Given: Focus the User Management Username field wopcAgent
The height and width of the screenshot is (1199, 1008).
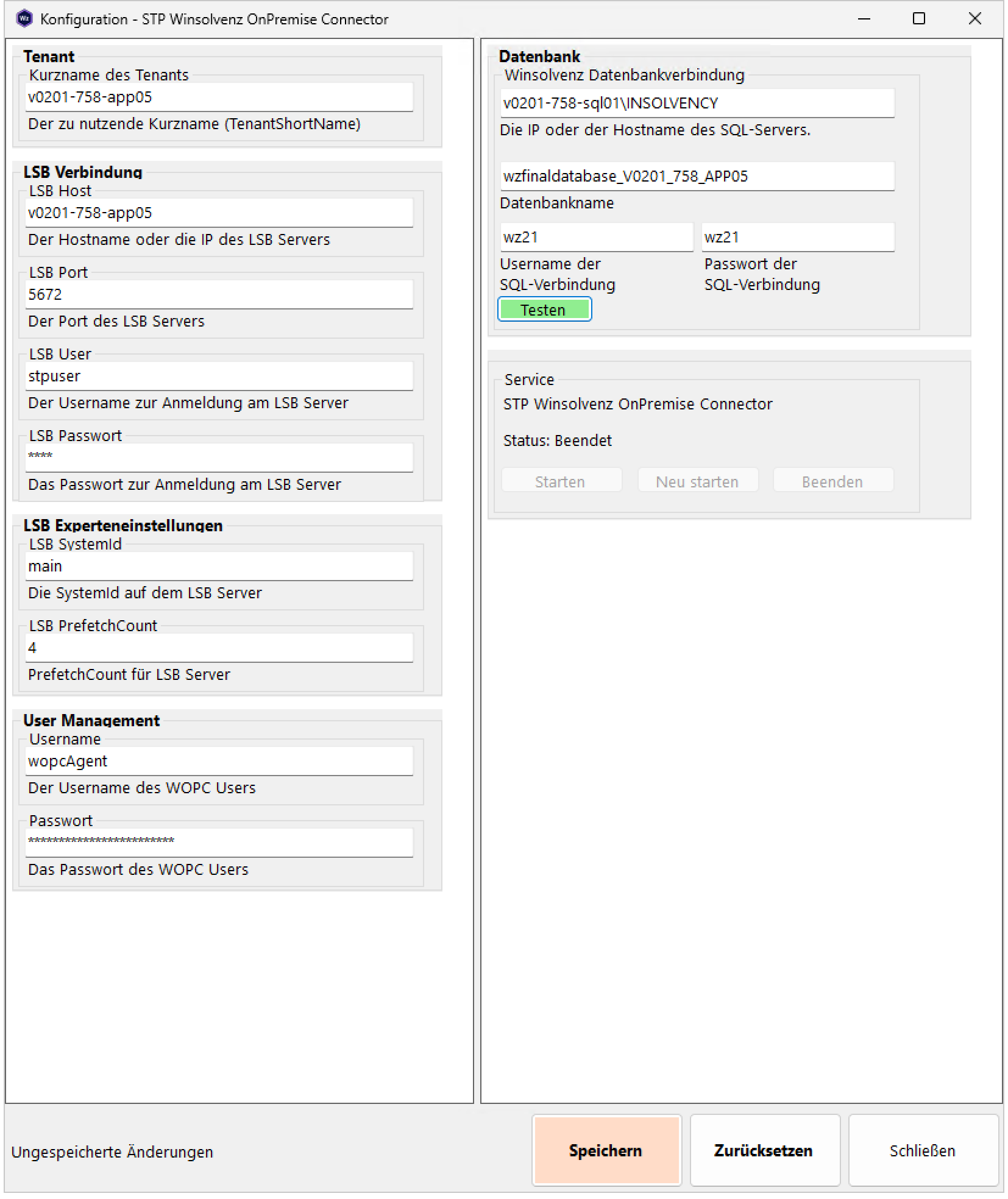Looking at the screenshot, I should point(219,761).
